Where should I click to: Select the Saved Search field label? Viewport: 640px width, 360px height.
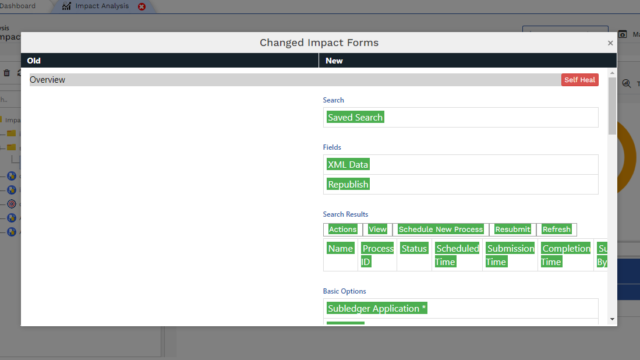click(x=355, y=118)
